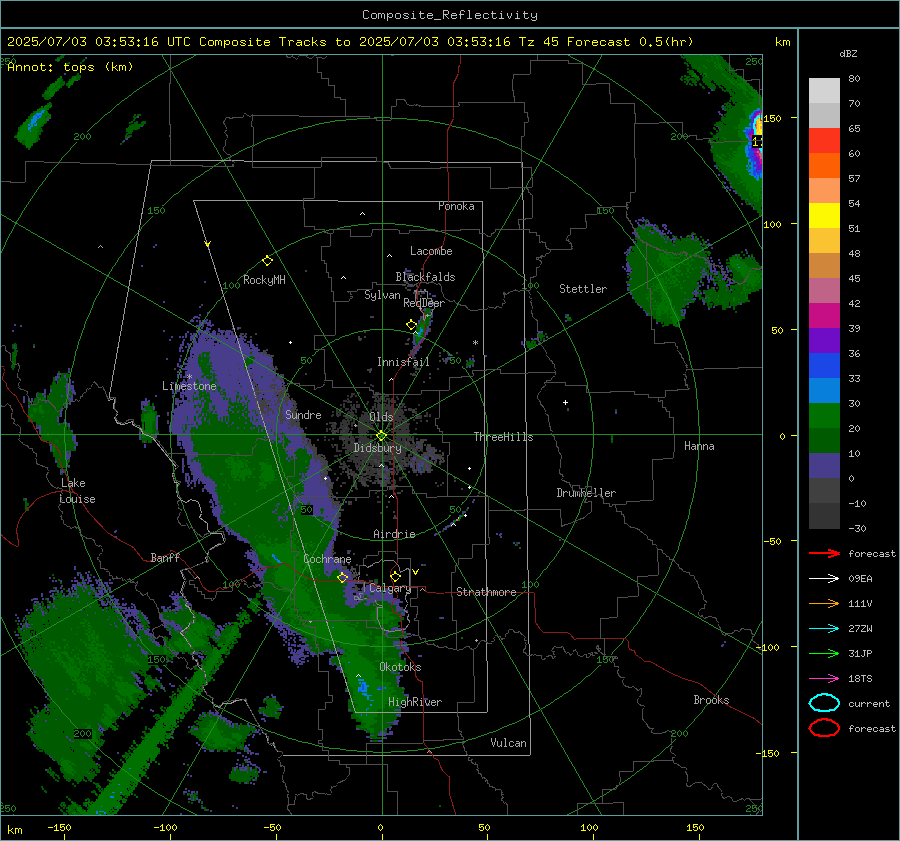Click the Hanna town label

(699, 446)
